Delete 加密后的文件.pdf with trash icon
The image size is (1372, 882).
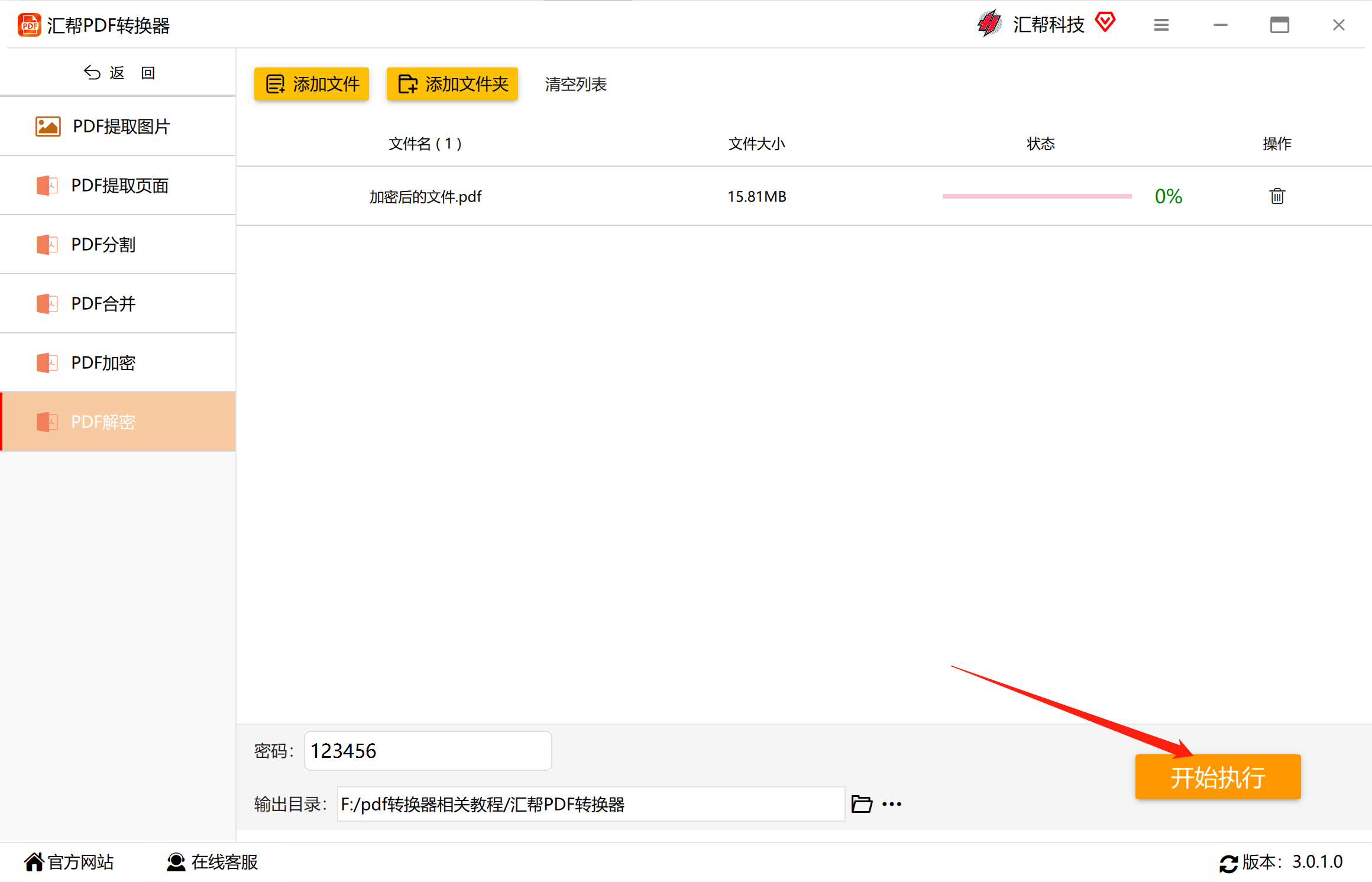click(1277, 196)
